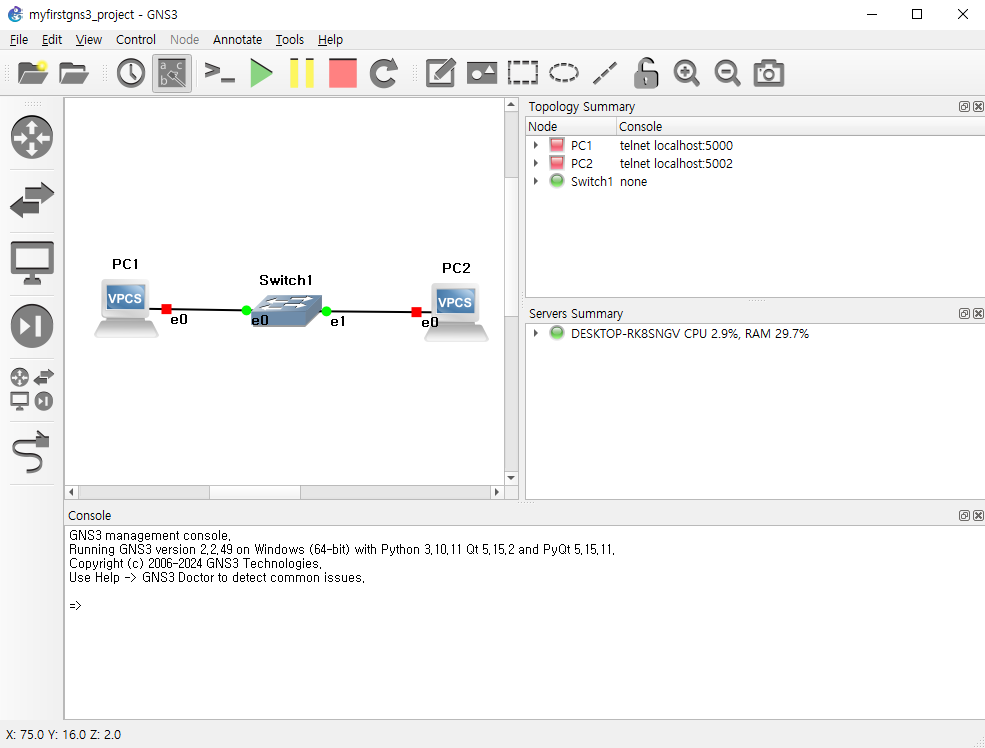Browse switches in the device sidebar

pos(32,200)
